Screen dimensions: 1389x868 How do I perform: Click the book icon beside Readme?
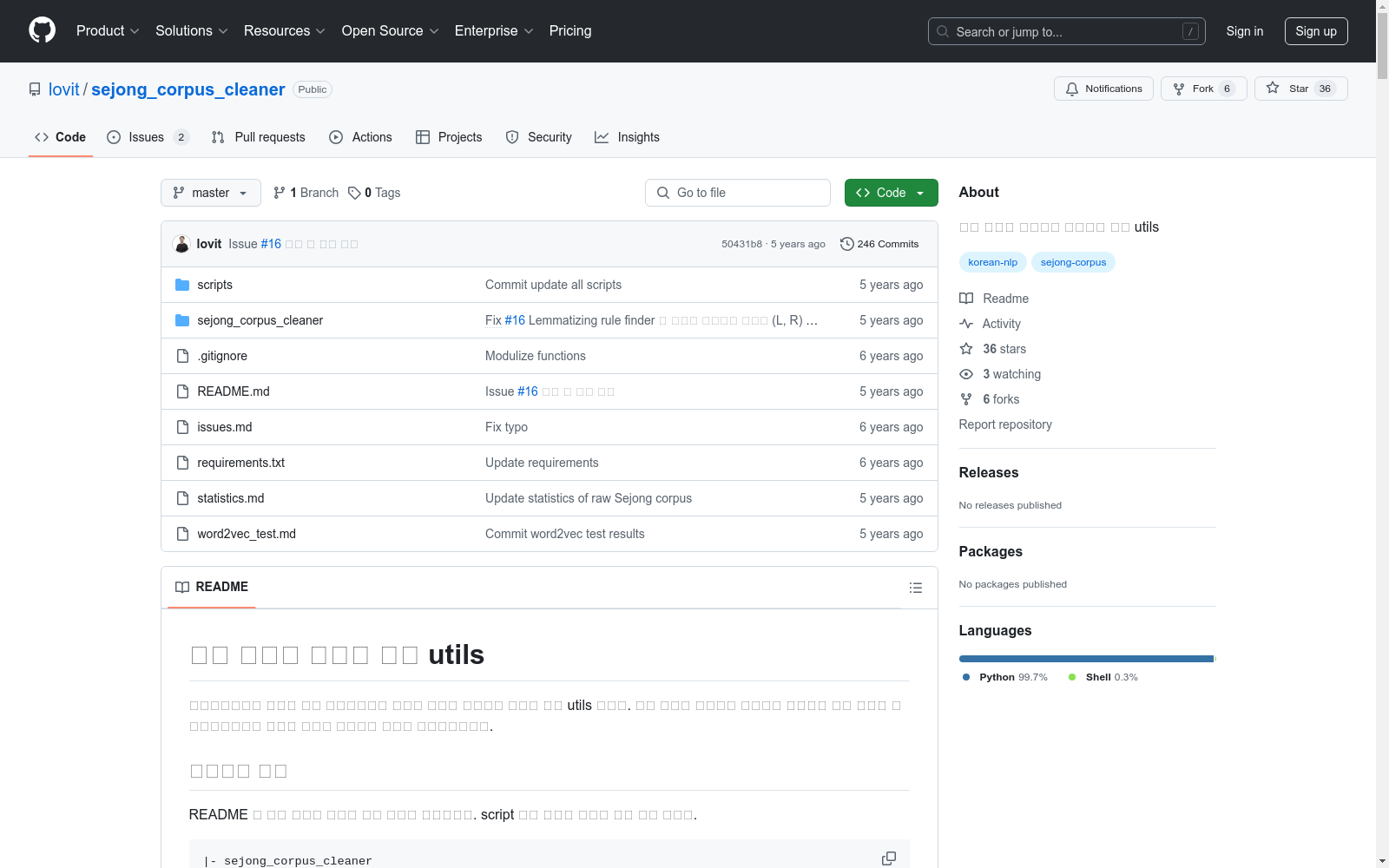click(966, 299)
